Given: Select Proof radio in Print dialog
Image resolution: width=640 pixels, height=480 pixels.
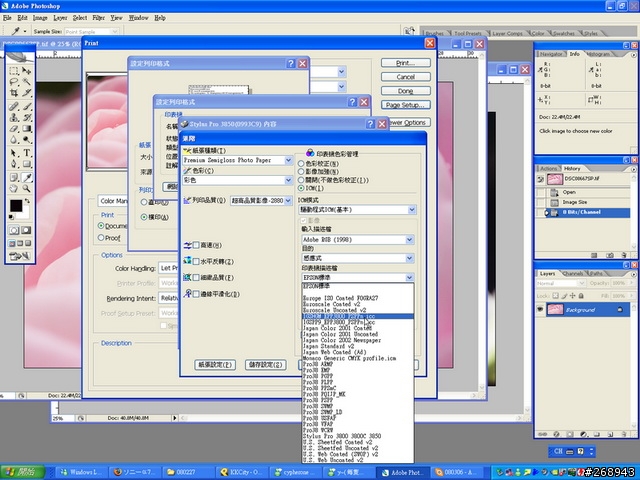Looking at the screenshot, I should pyautogui.click(x=101, y=238).
